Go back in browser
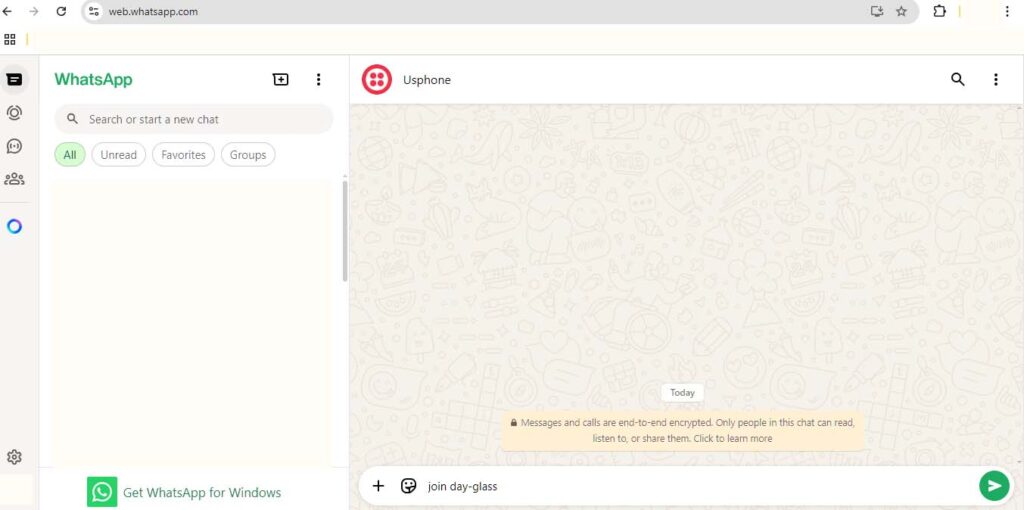 point(8,11)
